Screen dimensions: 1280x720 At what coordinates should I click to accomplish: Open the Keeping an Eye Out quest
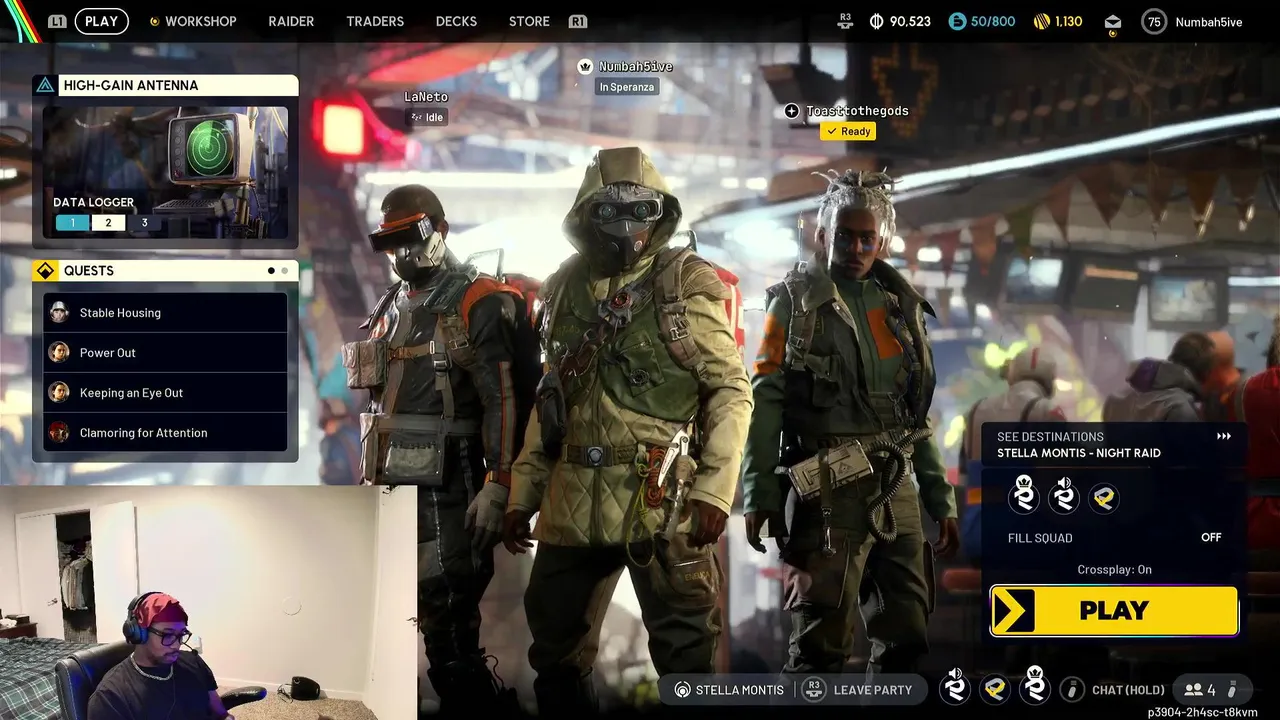165,392
